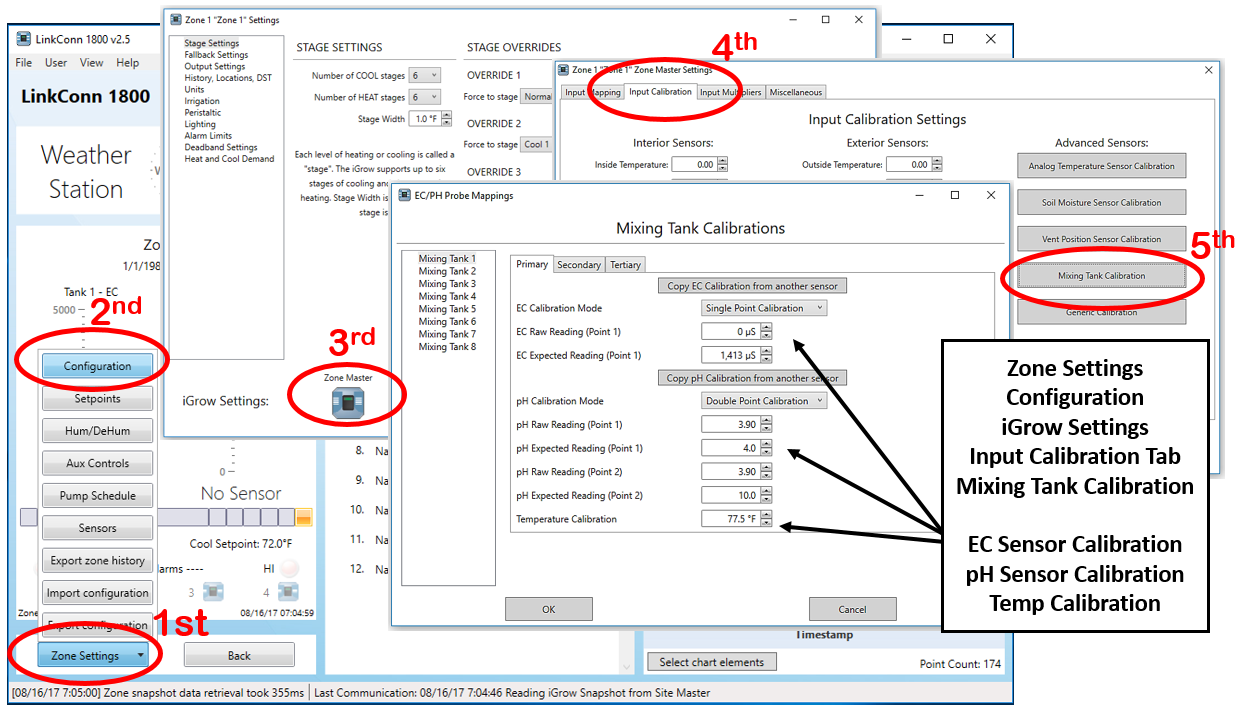Select Alarm Limits in settings list

(x=208, y=136)
